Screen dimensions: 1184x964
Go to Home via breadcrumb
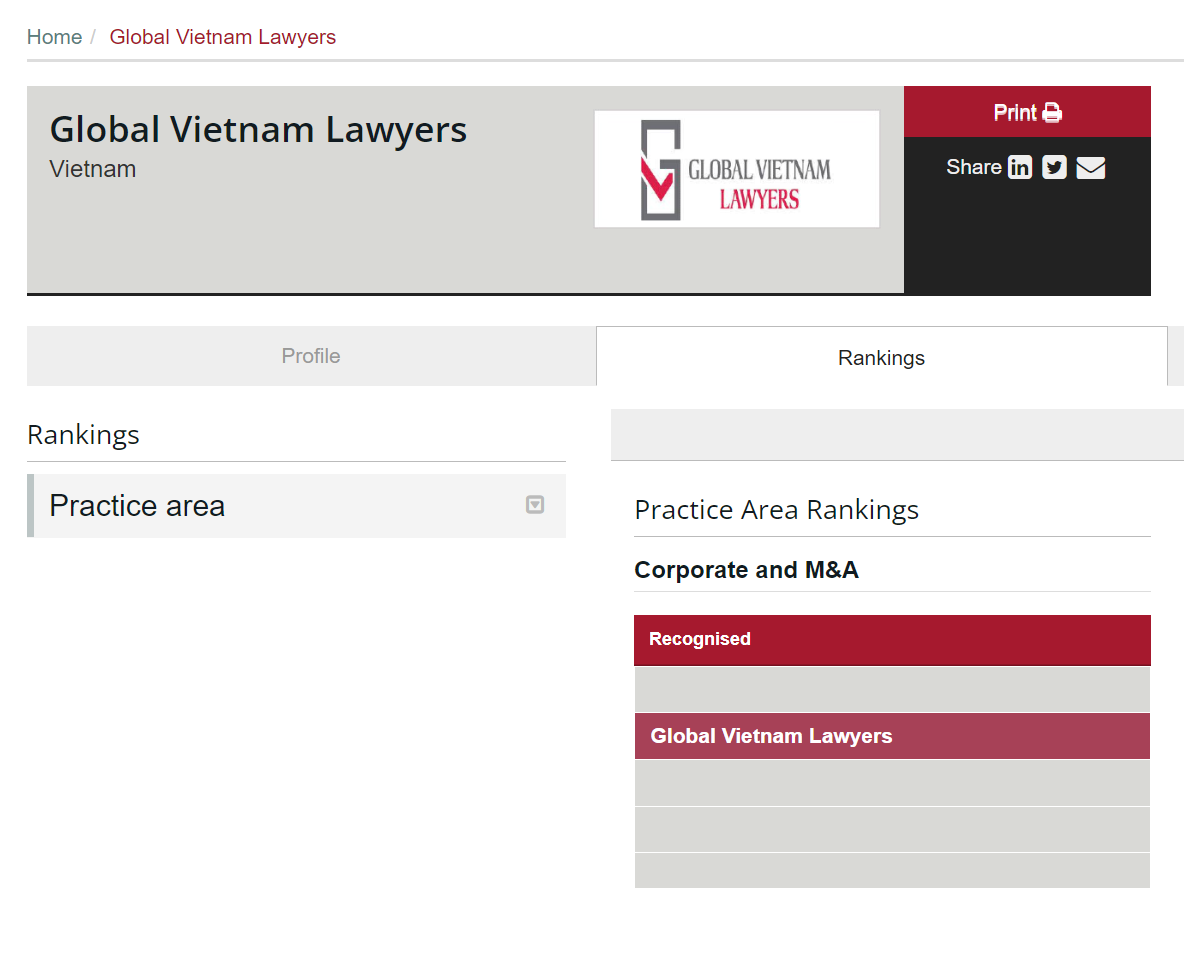point(54,37)
